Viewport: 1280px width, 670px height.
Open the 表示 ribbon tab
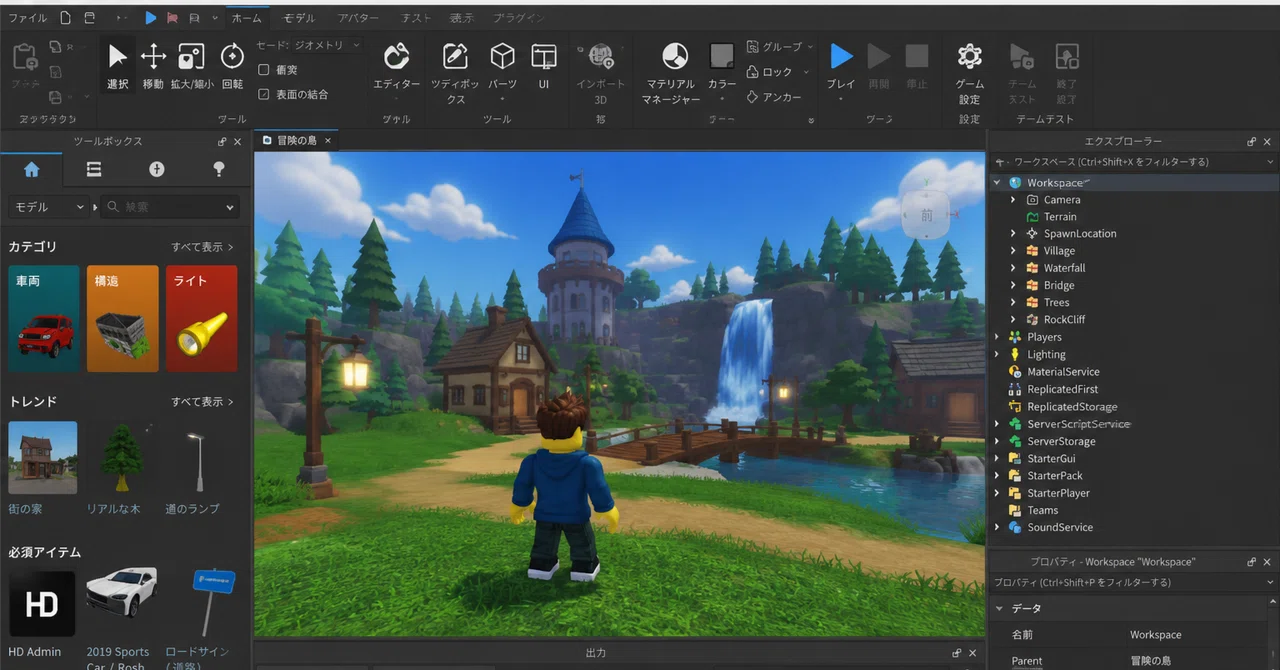[x=462, y=18]
